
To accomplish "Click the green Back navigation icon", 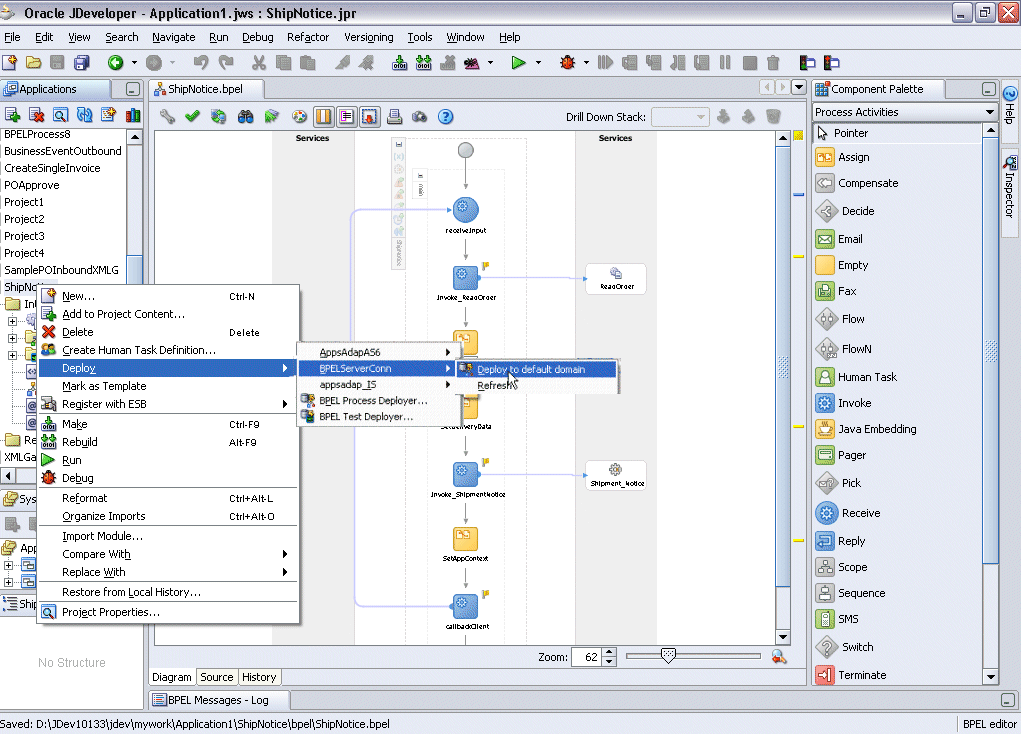I will pos(115,63).
